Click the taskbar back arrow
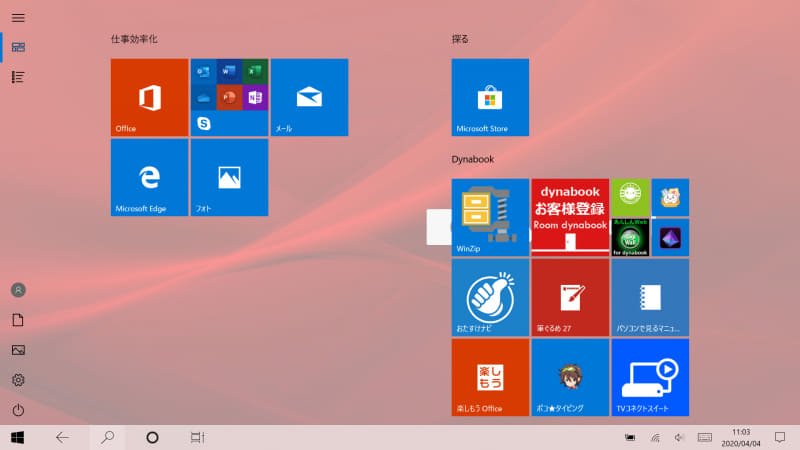Viewport: 800px width, 450px height. [x=62, y=438]
